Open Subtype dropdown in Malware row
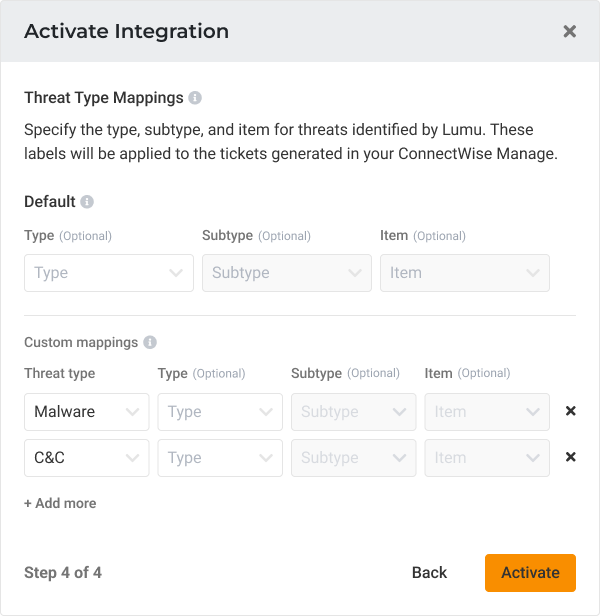 [353, 412]
